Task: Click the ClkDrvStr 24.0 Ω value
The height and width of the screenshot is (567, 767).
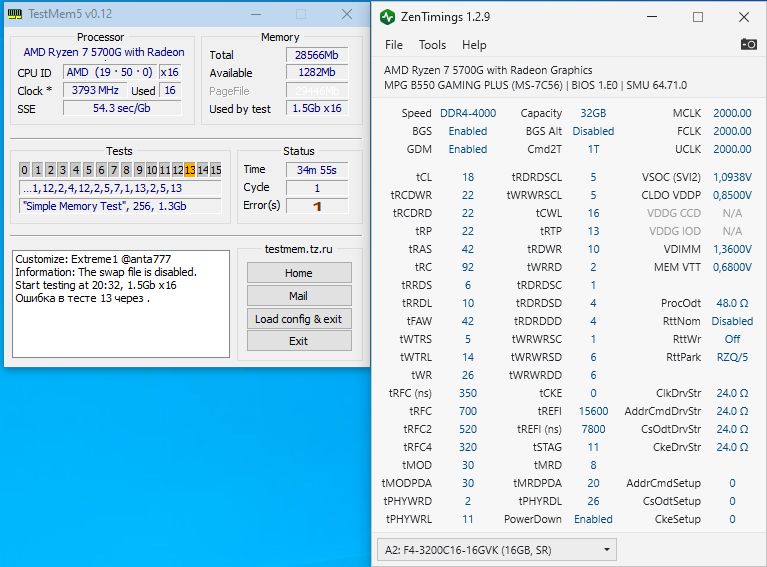Action: (732, 393)
